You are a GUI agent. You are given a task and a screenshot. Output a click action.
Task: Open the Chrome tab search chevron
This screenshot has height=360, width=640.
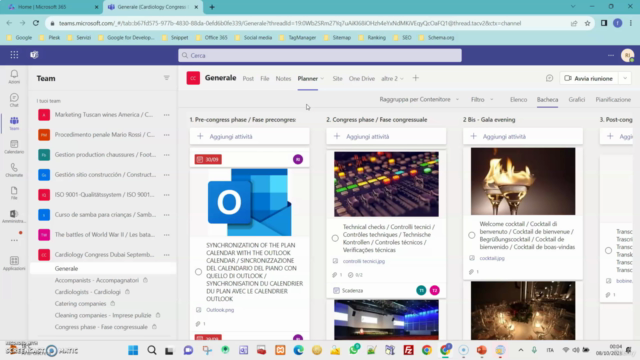click(x=573, y=7)
